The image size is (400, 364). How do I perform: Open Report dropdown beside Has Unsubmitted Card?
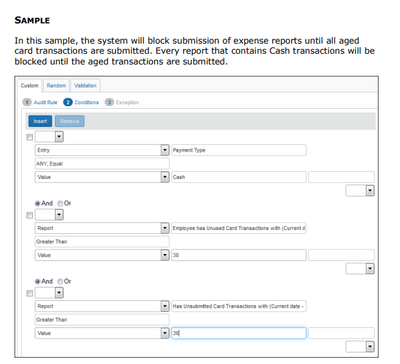click(x=102, y=306)
